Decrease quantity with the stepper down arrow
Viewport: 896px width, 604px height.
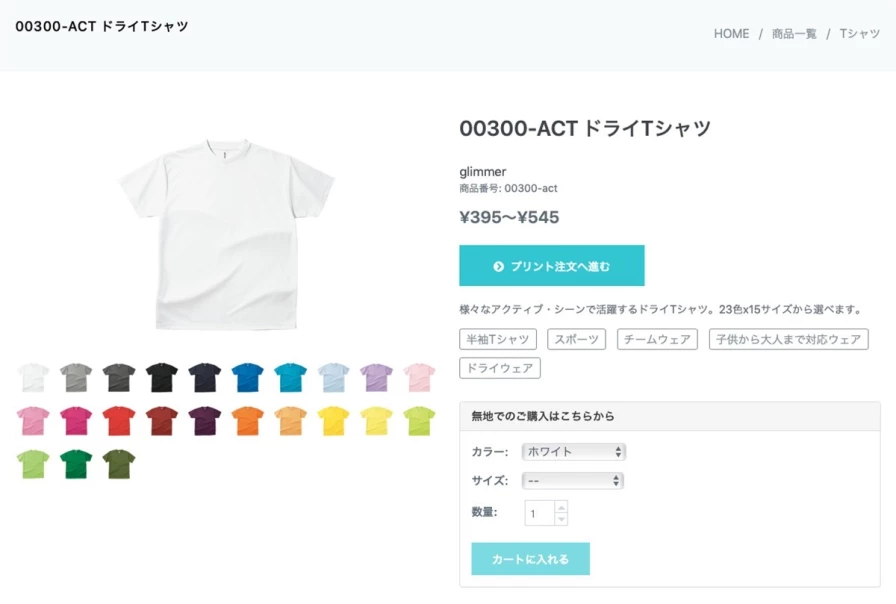tap(561, 519)
